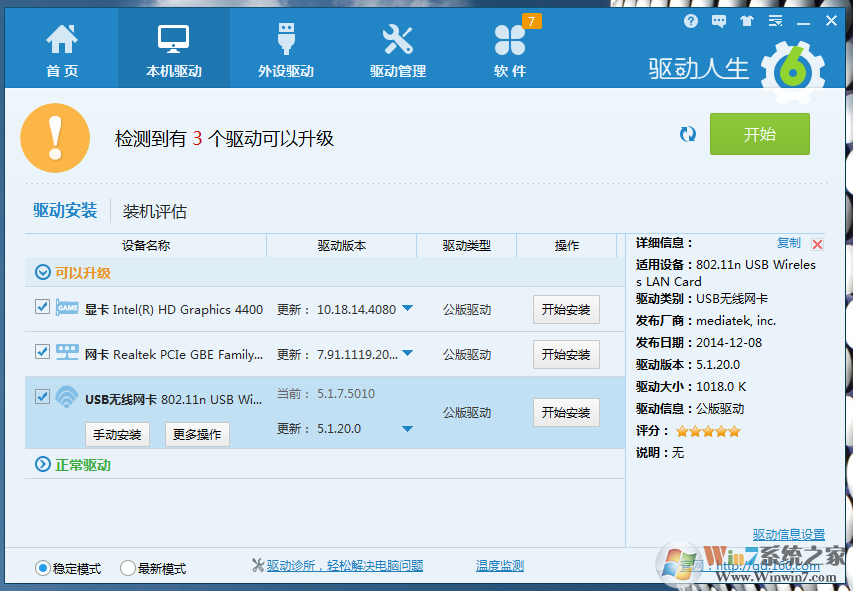
Task: Select the 最新模式 radio button
Action: coord(128,568)
